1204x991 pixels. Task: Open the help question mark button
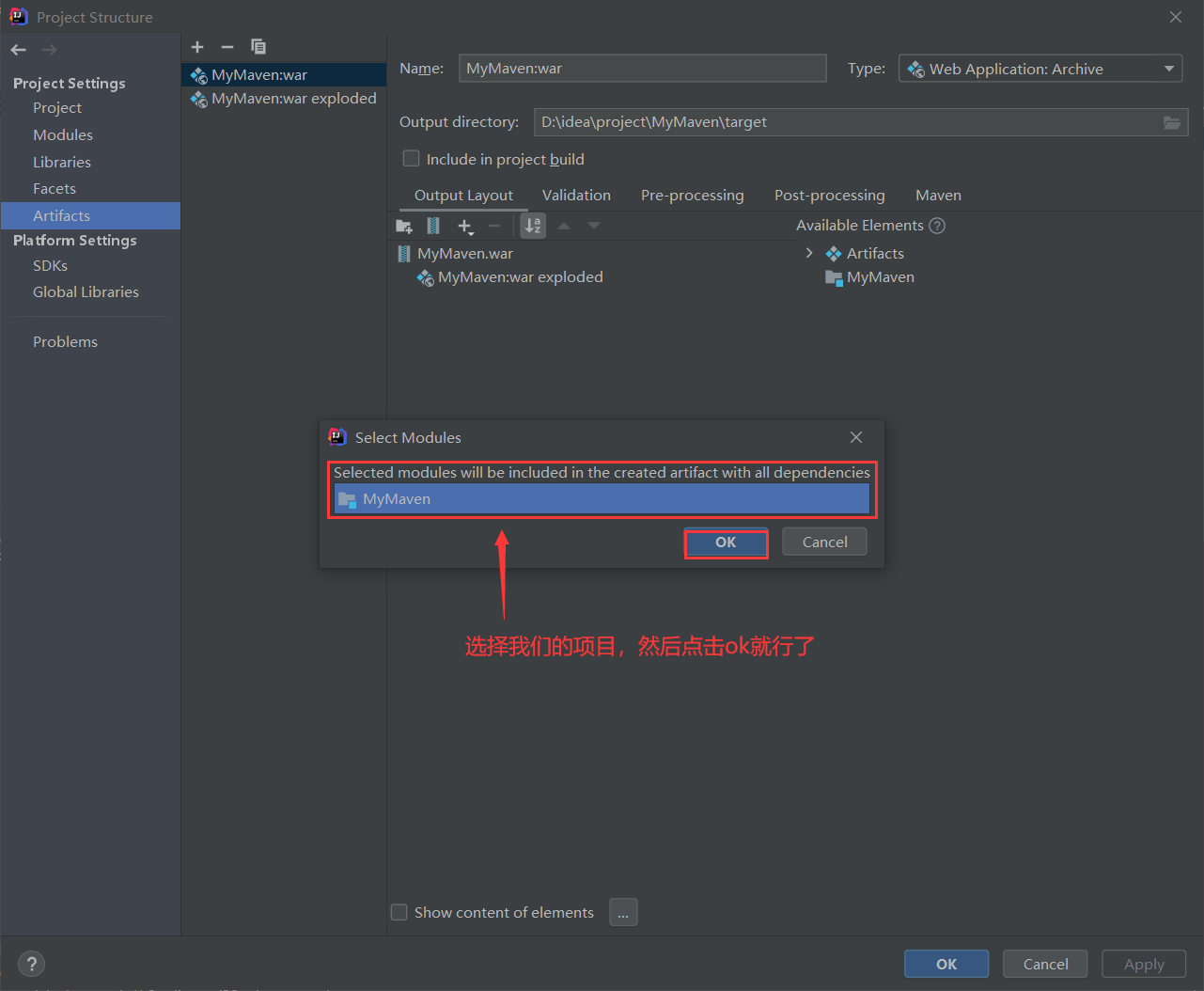click(x=32, y=964)
